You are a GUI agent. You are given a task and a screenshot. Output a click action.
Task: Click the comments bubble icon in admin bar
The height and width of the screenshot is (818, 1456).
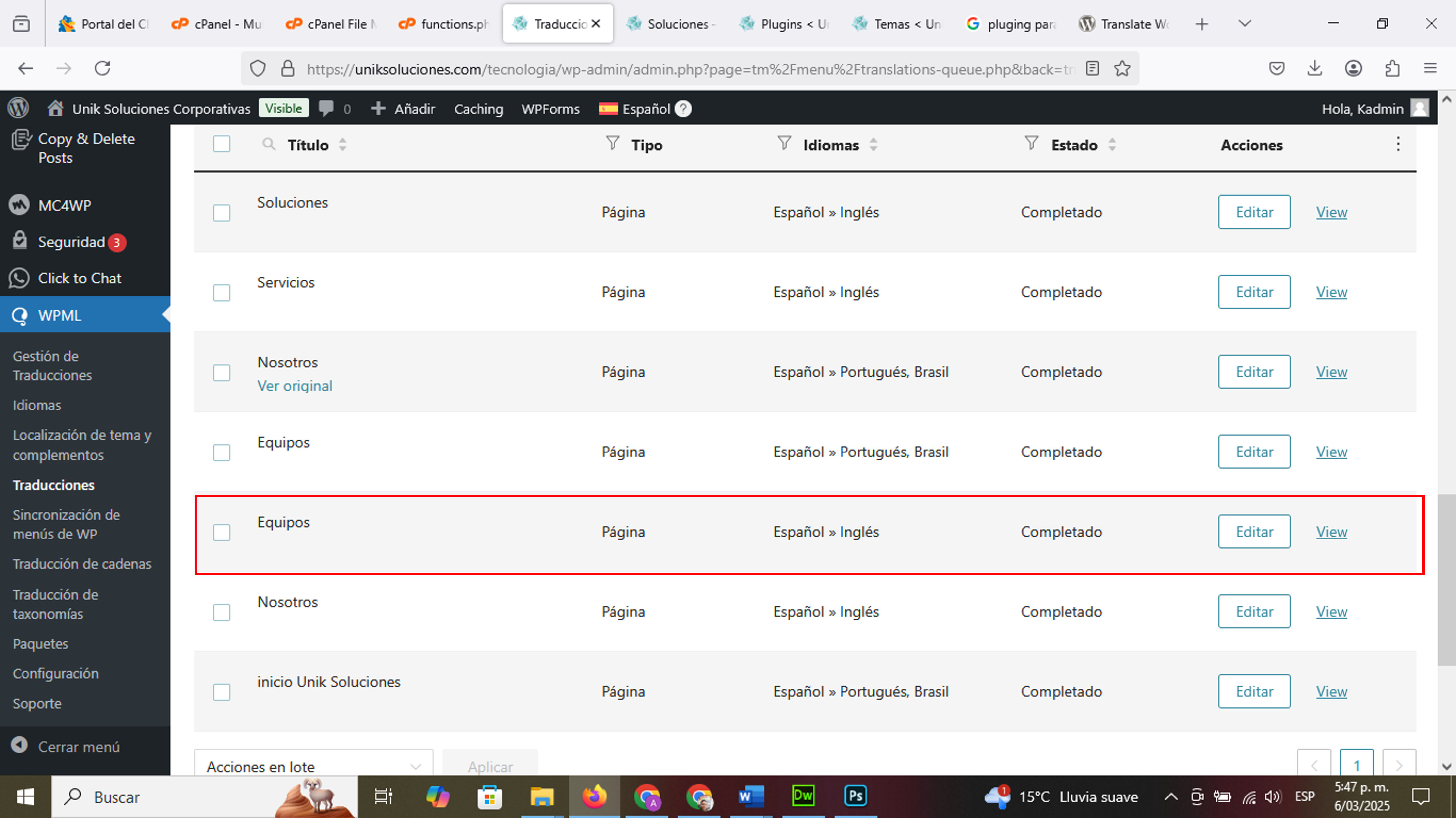click(326, 108)
